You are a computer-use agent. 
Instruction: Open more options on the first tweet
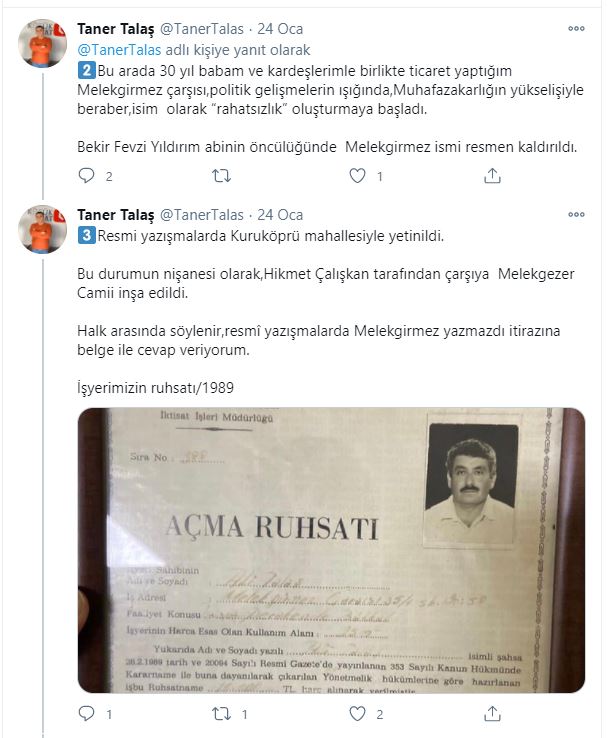pyautogui.click(x=576, y=29)
